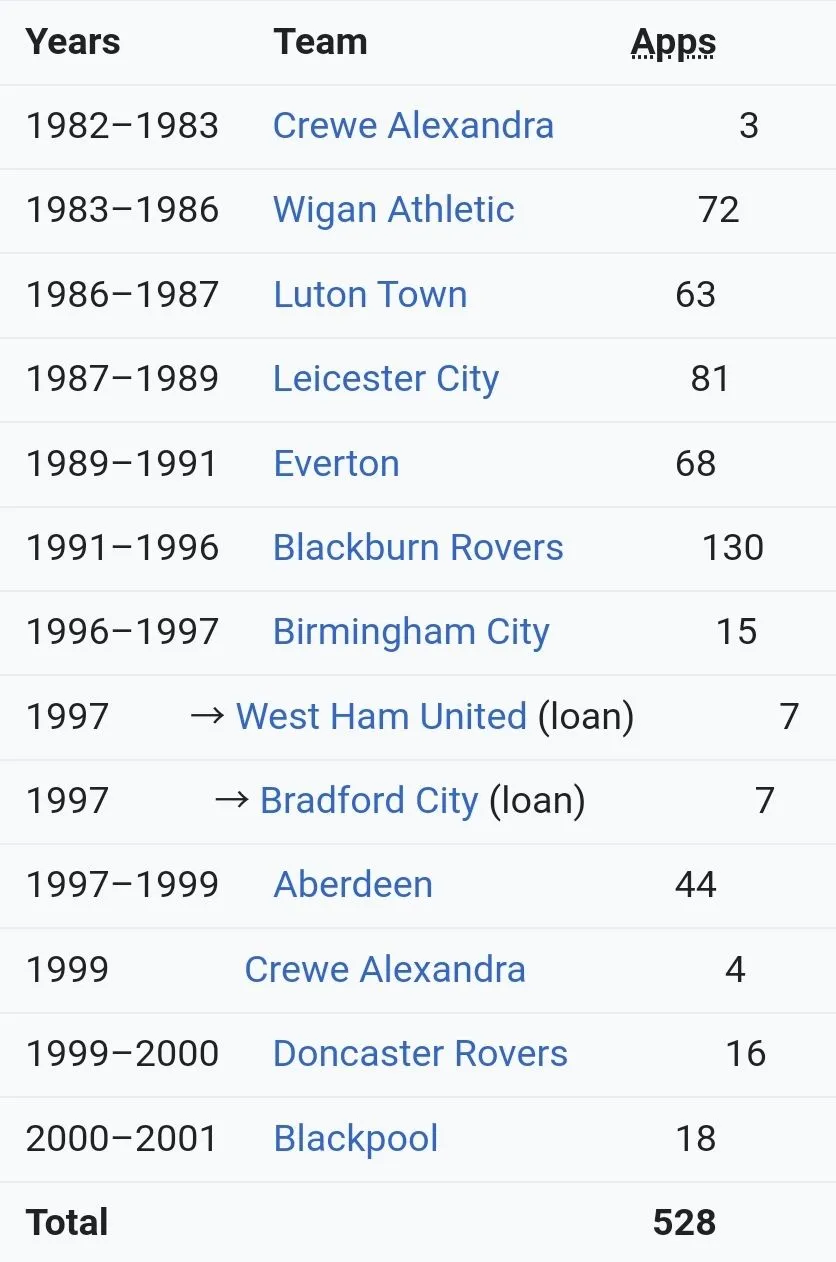The height and width of the screenshot is (1262, 836).
Task: Open the Blackburn Rovers link
Action: pos(418,548)
